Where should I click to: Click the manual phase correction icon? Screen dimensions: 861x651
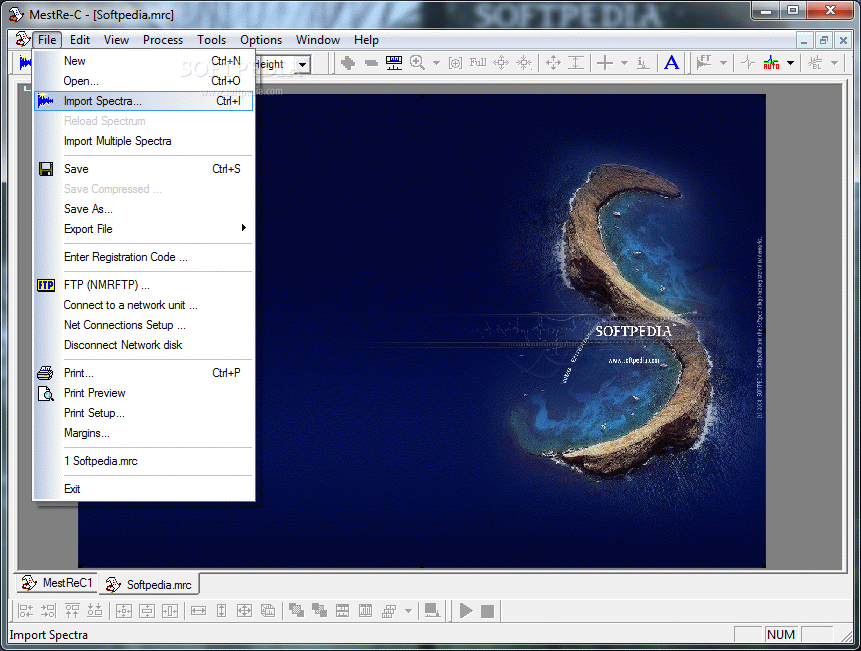[747, 63]
